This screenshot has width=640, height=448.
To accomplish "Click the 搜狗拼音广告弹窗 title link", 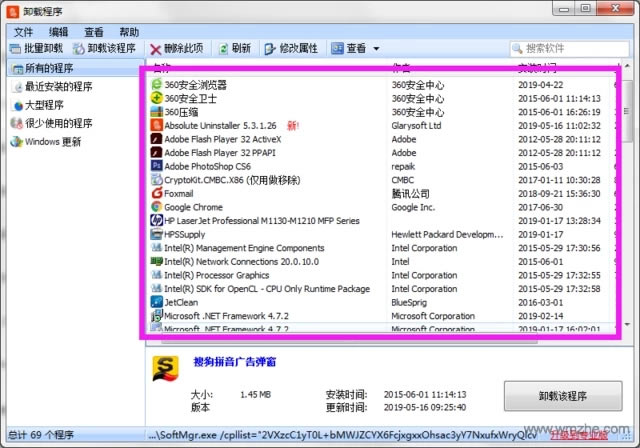I will 235,362.
